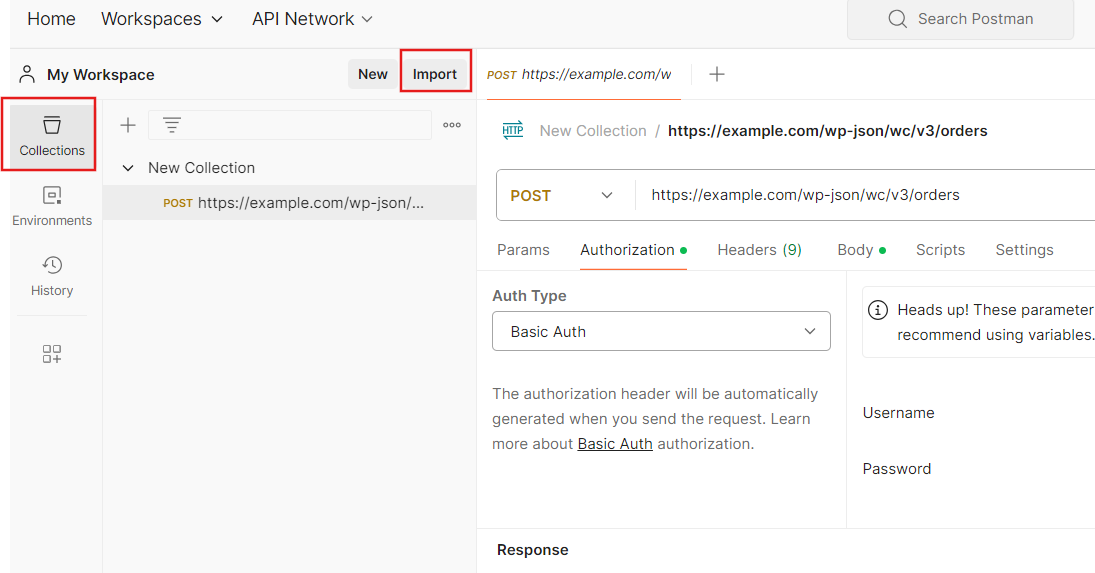Open the three-dots options menu in sidebar

[452, 126]
